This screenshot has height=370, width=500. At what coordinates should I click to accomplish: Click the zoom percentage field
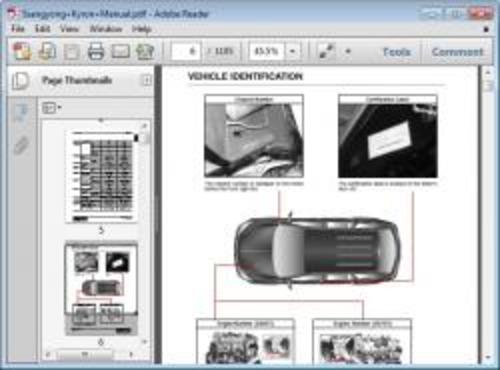pos(267,51)
